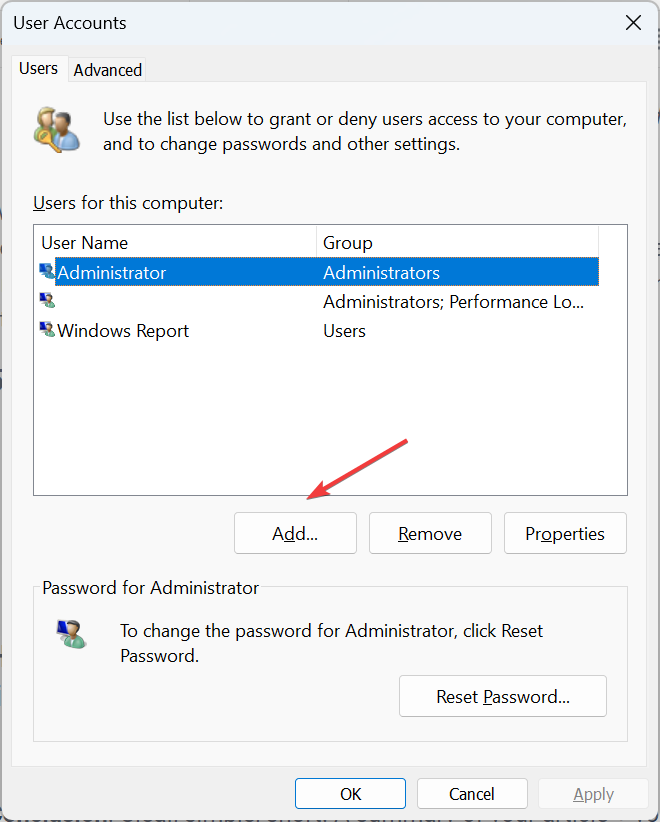The width and height of the screenshot is (660, 822).
Task: Remove the selected user account
Action: pyautogui.click(x=430, y=534)
